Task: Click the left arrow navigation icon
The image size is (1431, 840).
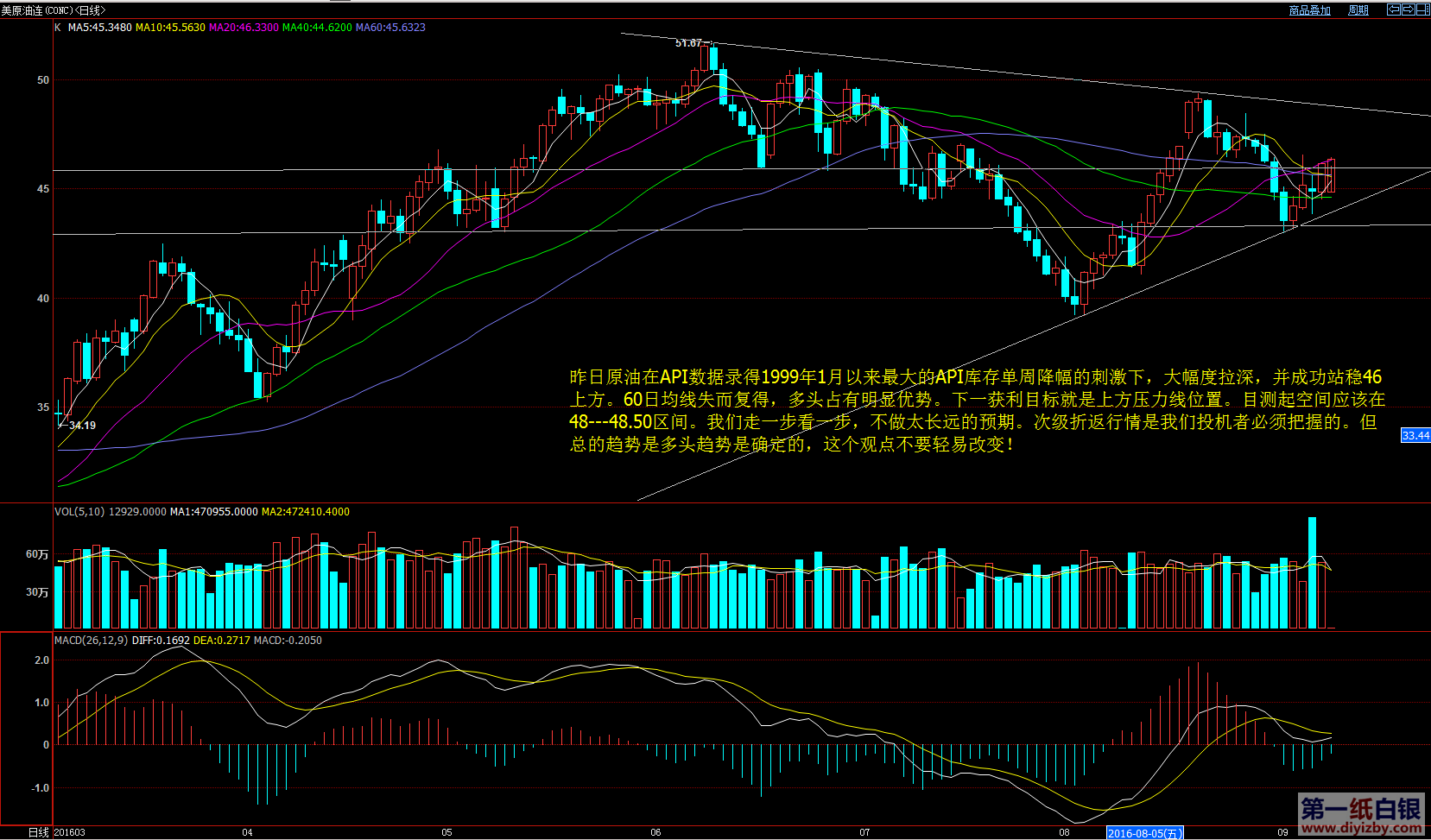Action: (1393, 9)
